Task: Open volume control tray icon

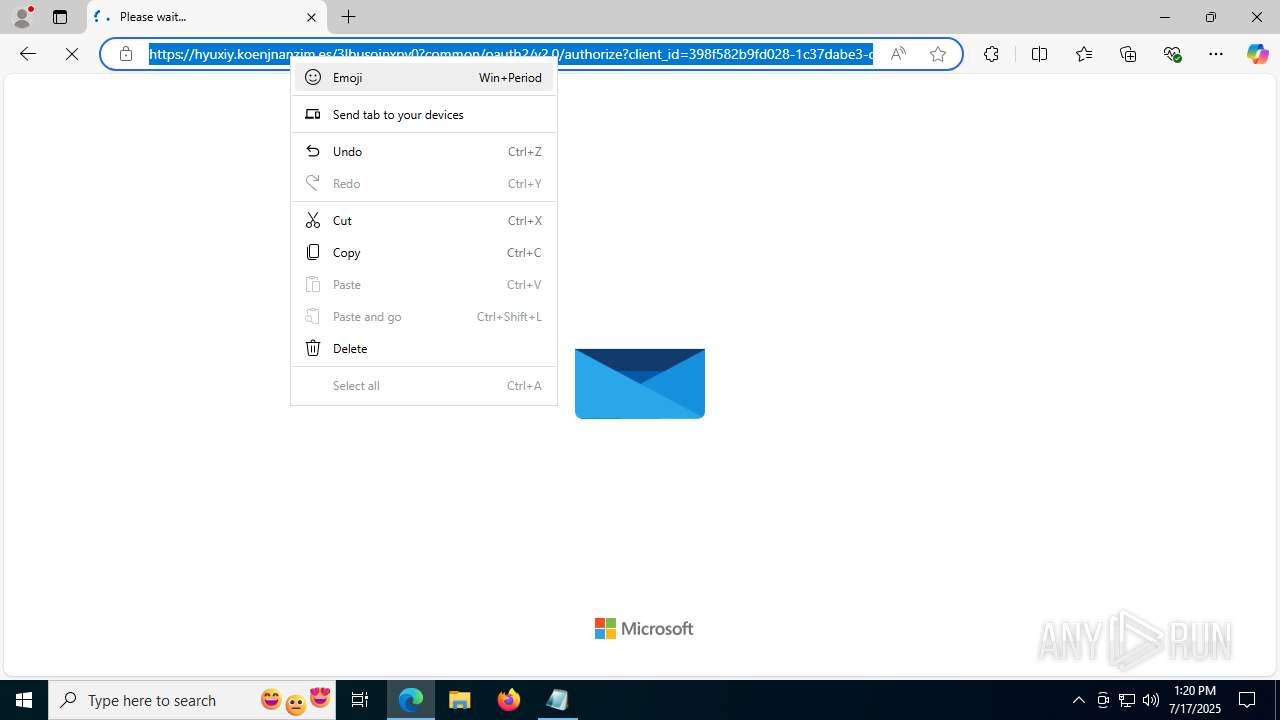Action: point(1151,700)
